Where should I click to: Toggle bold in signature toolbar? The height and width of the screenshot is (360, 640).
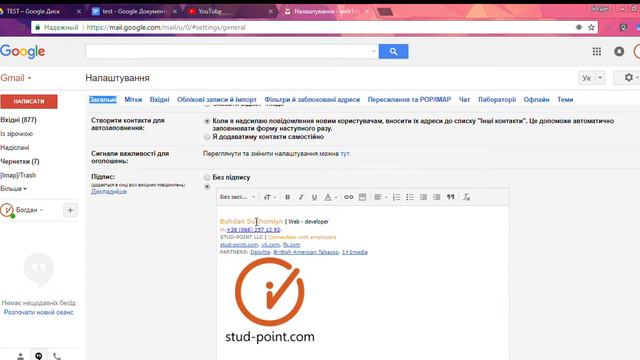click(x=287, y=197)
